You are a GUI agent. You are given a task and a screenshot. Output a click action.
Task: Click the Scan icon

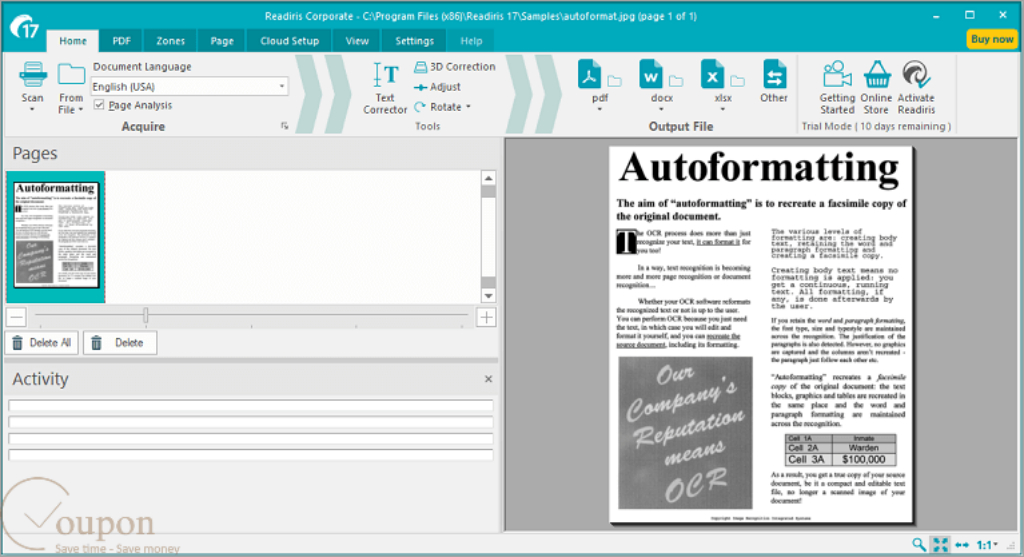tap(32, 74)
